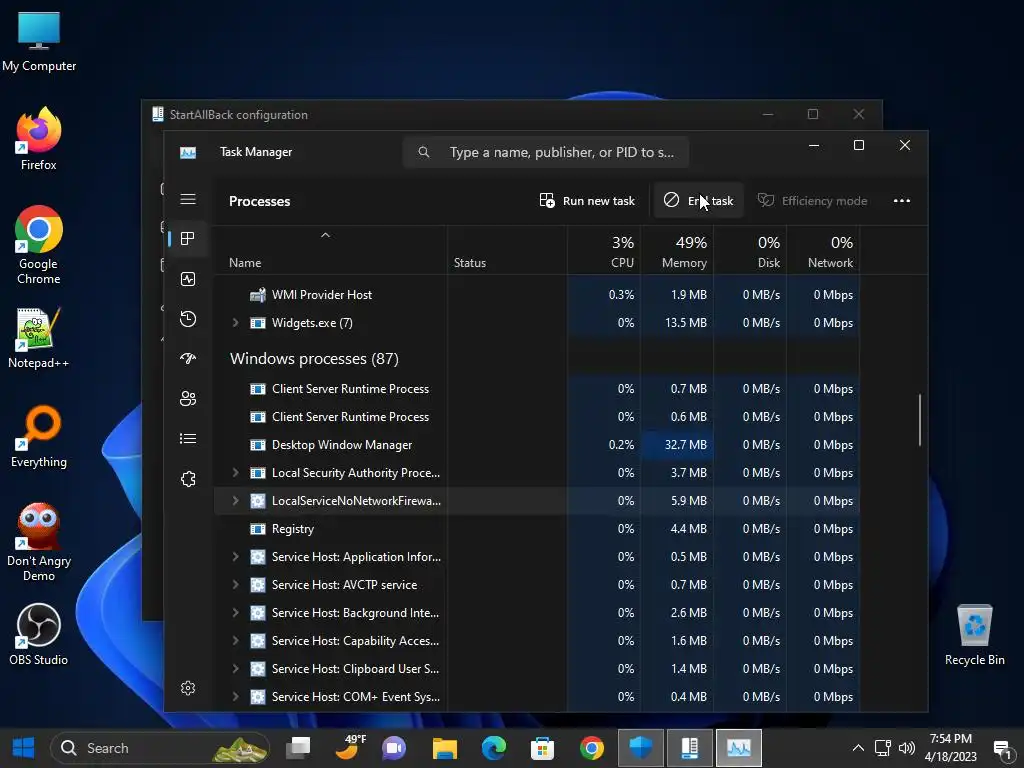Click the three-dots more options button
1024x768 pixels.
(x=901, y=201)
